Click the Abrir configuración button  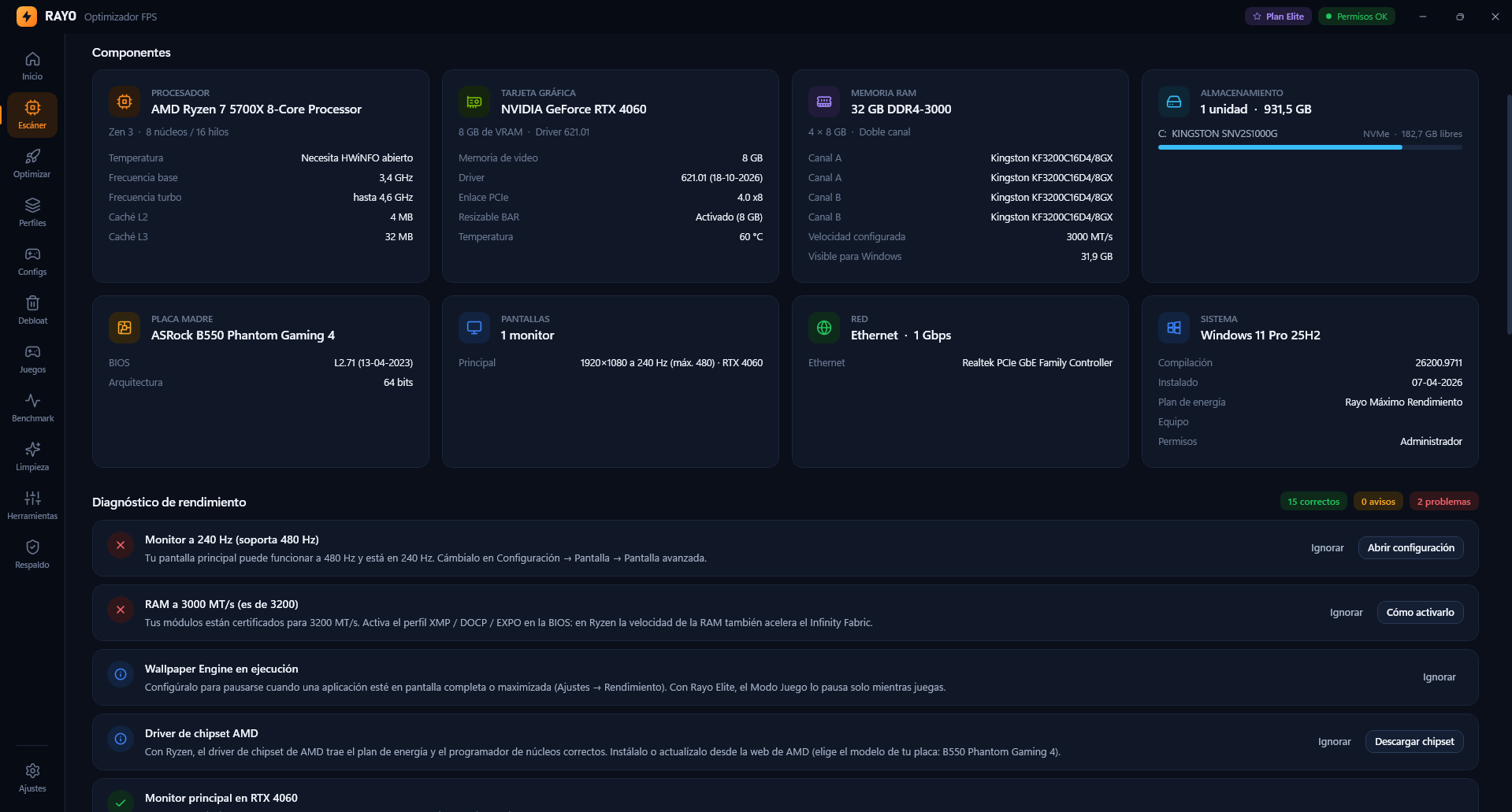[x=1410, y=548]
